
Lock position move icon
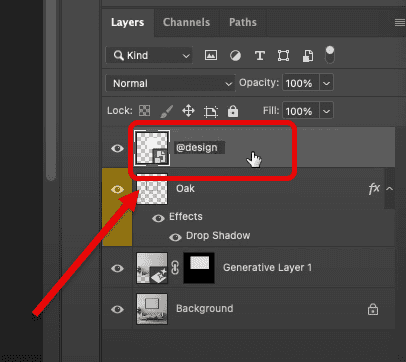click(x=188, y=111)
